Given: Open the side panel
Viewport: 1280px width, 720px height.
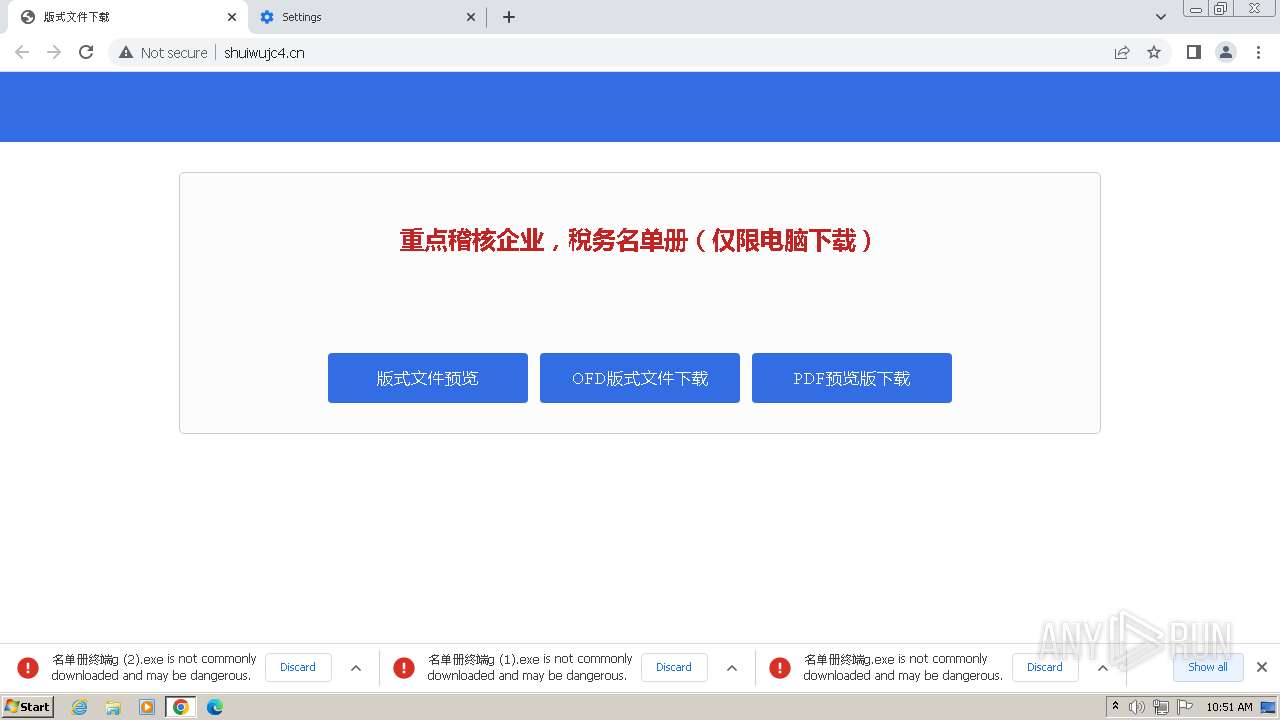Looking at the screenshot, I should (1194, 52).
